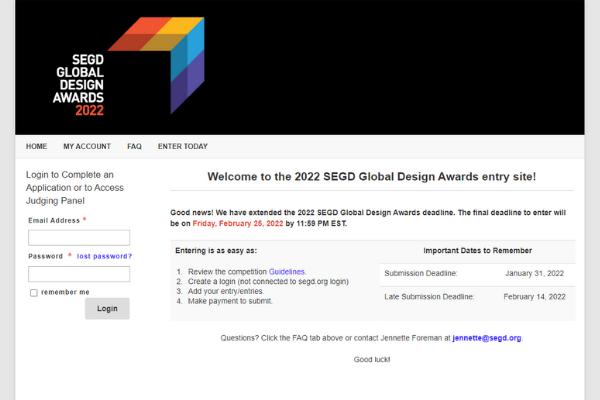Select ENTER TODAY in navigation

pyautogui.click(x=183, y=146)
